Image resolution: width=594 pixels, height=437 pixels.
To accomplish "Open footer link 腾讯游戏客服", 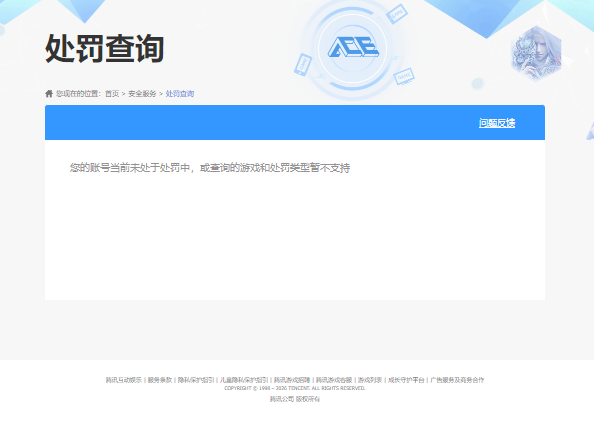I will point(334,380).
